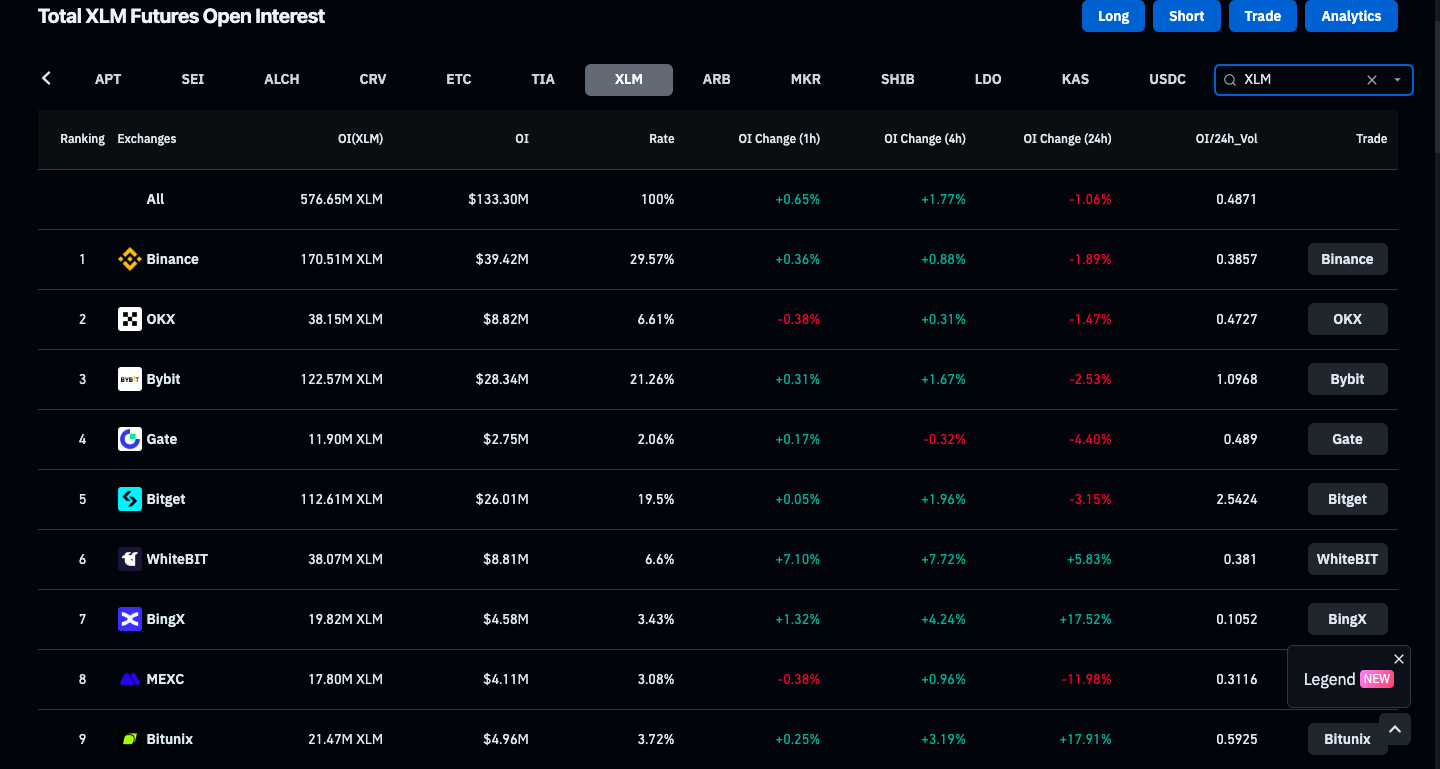Click the MEXC logo icon
The width and height of the screenshot is (1440, 769).
[130, 679]
